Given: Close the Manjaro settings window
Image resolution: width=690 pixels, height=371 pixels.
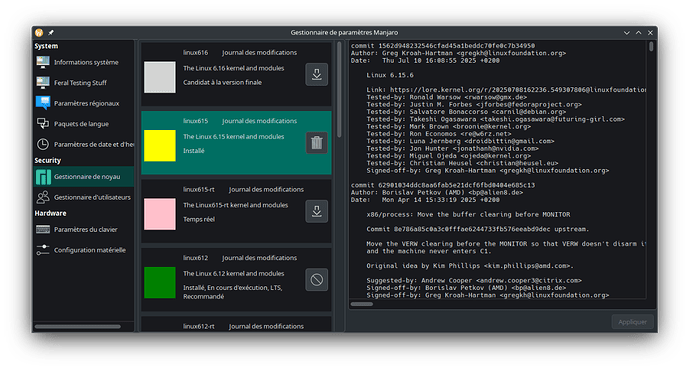Looking at the screenshot, I should tap(650, 33).
